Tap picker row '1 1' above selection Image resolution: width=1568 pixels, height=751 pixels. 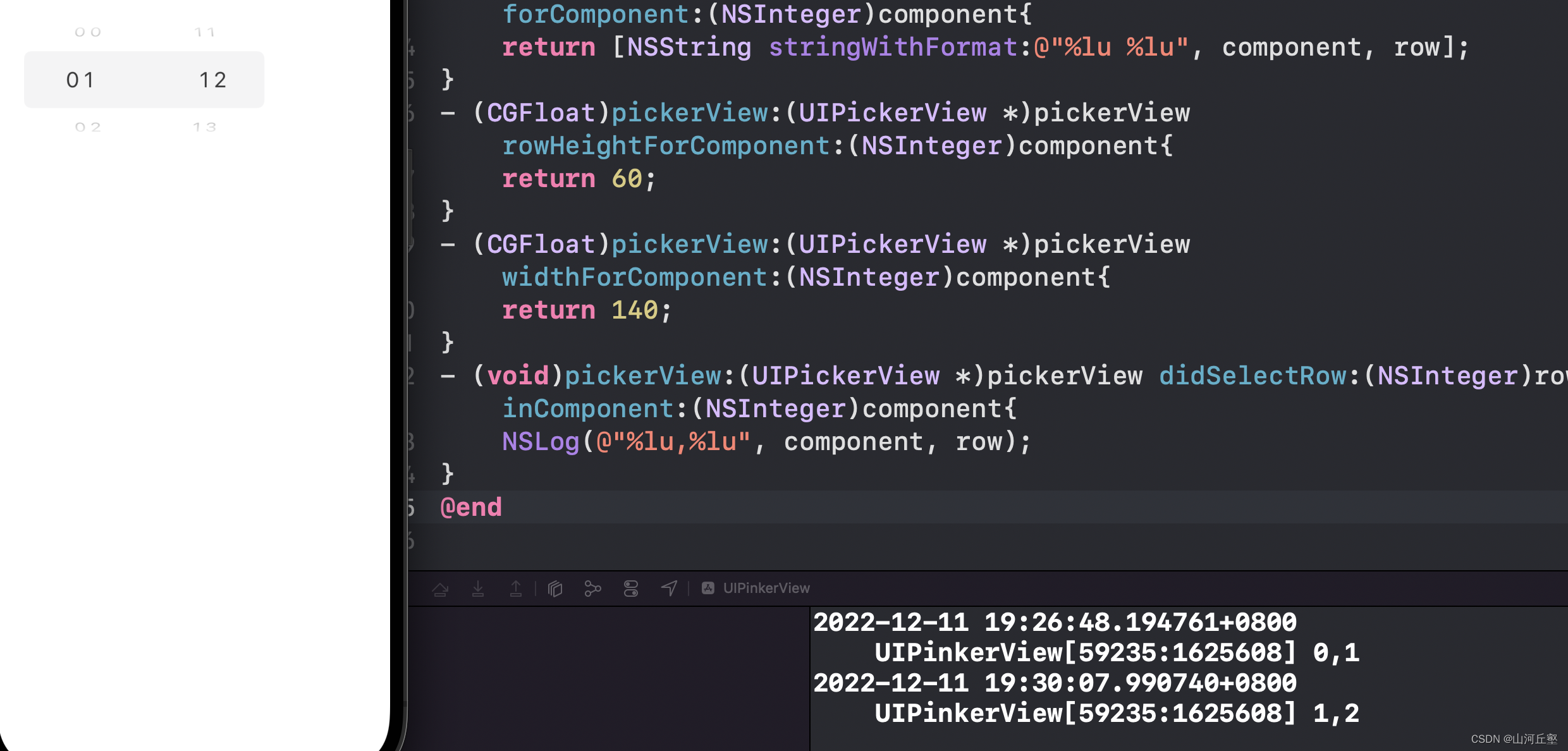(205, 32)
